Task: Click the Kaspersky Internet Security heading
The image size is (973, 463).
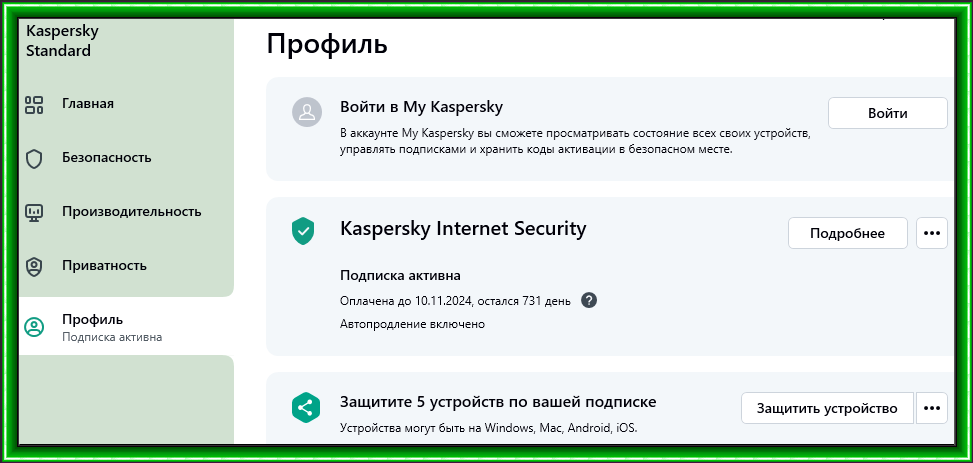Action: click(463, 228)
